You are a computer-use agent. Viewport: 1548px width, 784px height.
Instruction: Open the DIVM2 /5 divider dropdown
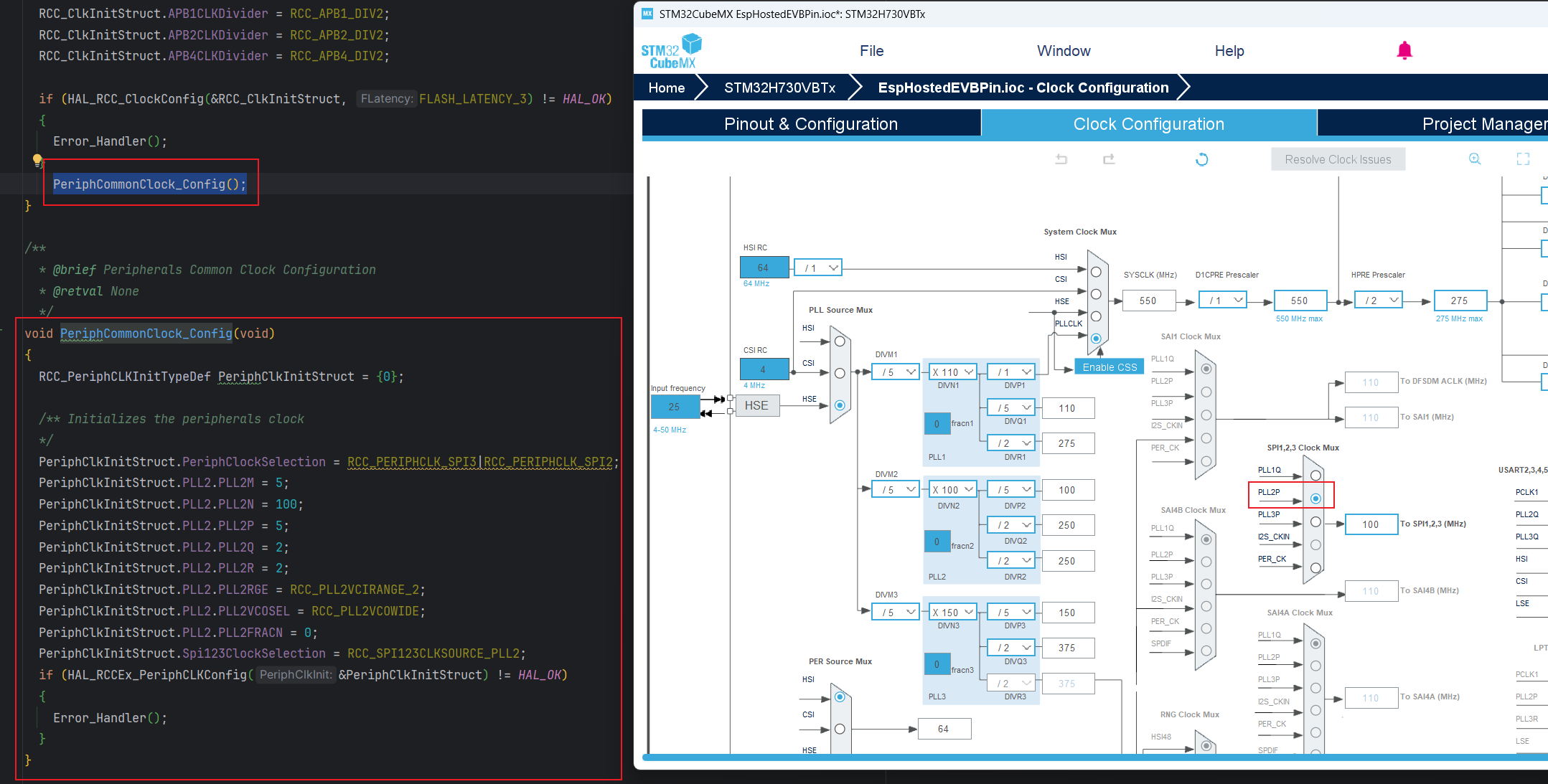pyautogui.click(x=896, y=489)
